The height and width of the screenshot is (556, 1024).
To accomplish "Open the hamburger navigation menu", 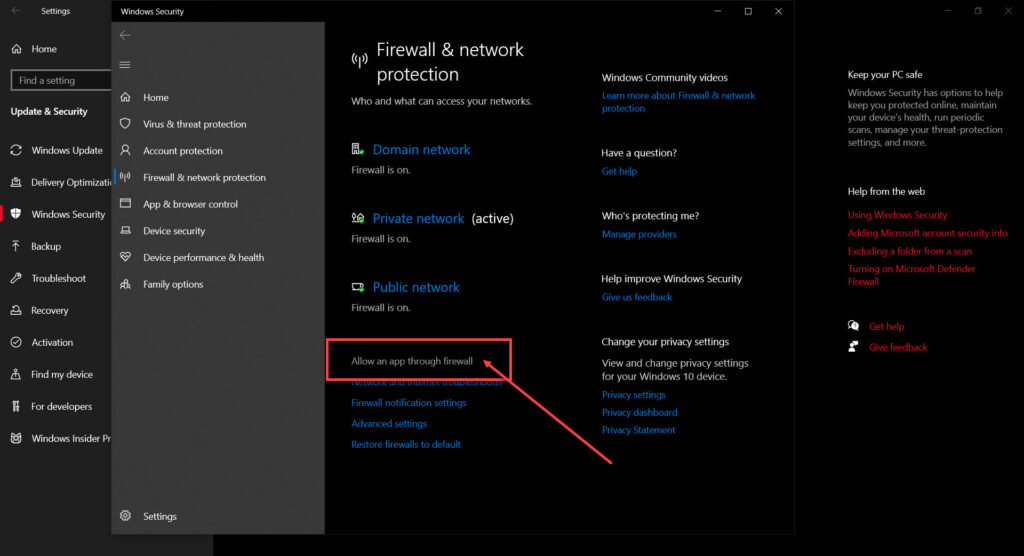I will tap(125, 65).
